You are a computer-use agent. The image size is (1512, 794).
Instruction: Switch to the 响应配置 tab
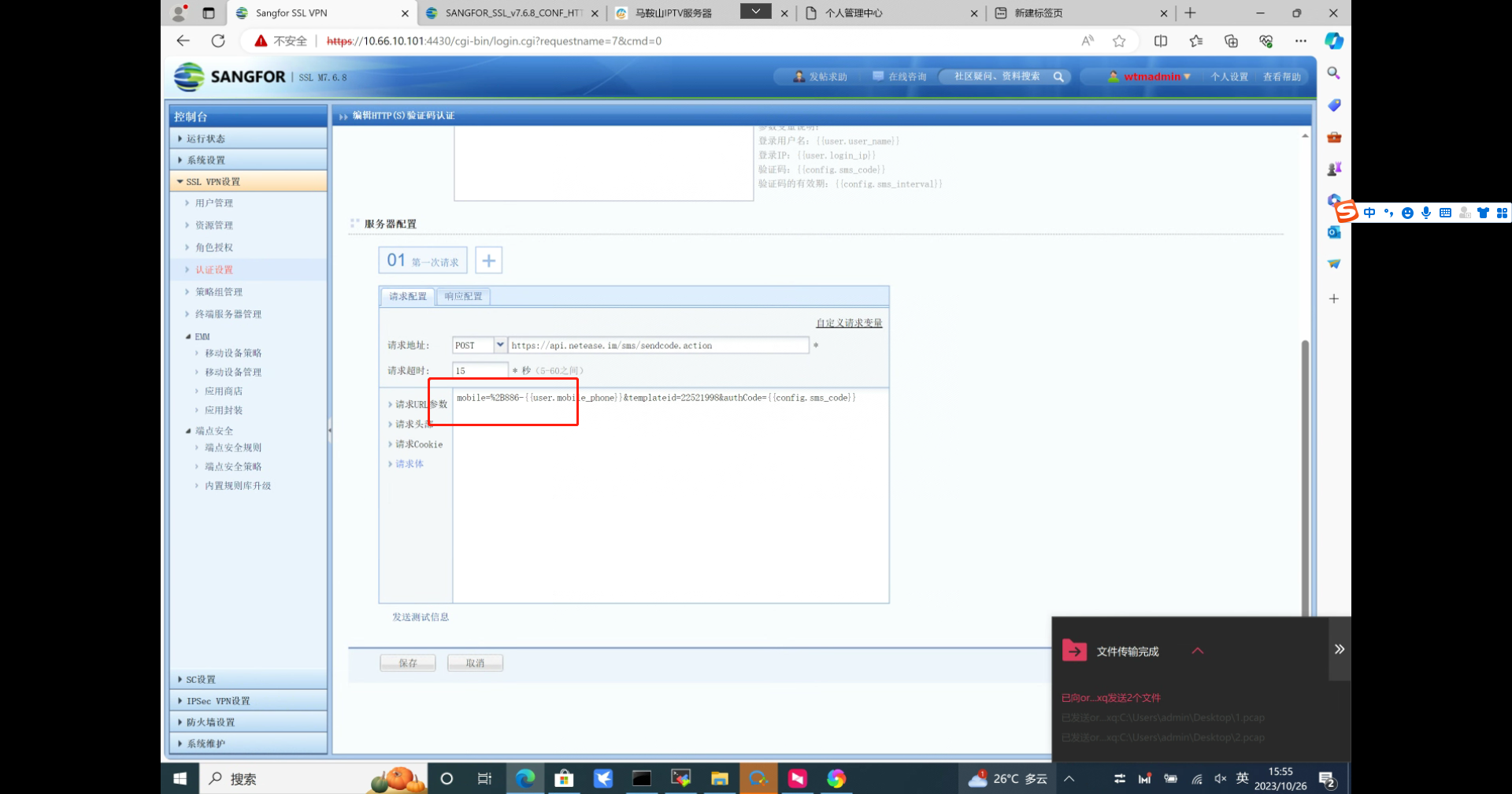pyautogui.click(x=463, y=297)
